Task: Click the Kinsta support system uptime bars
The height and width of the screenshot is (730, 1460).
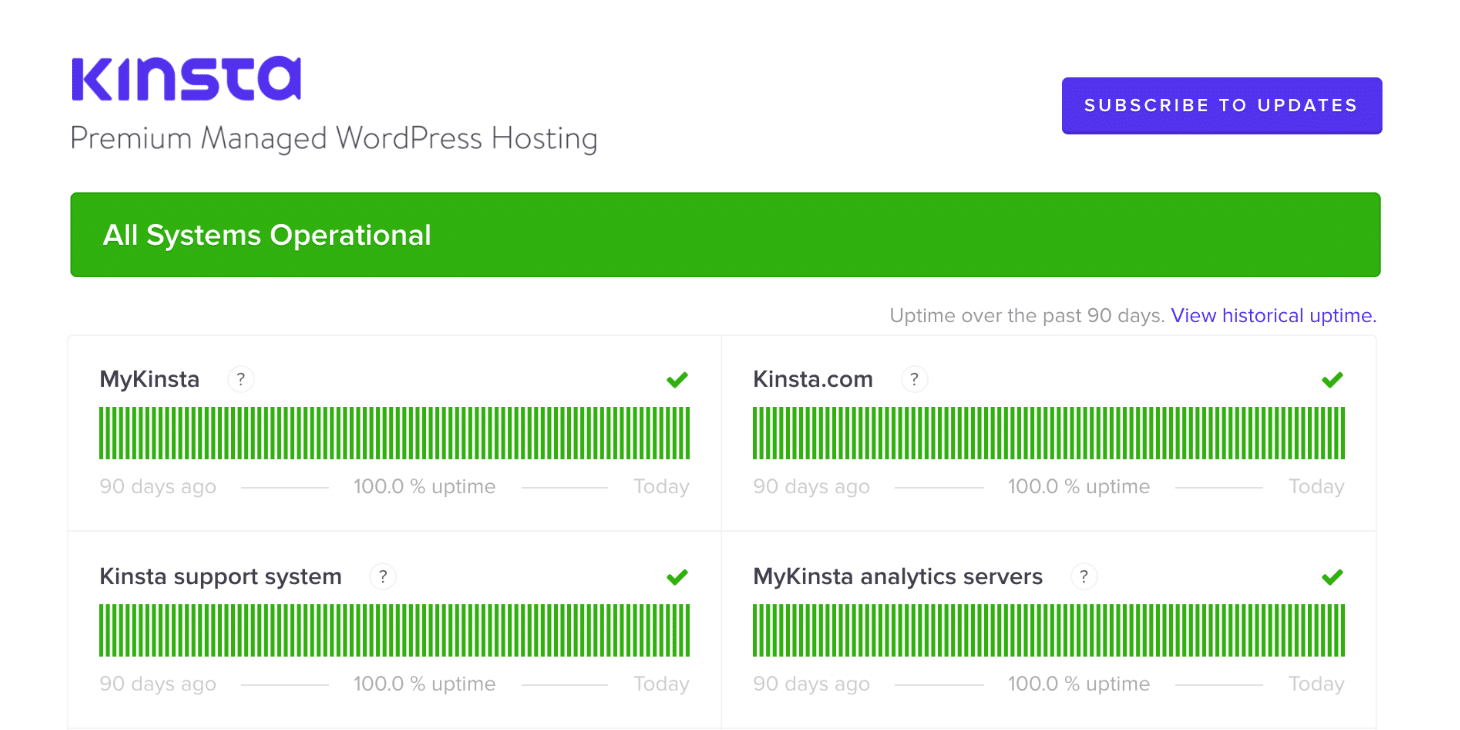Action: pyautogui.click(x=394, y=630)
